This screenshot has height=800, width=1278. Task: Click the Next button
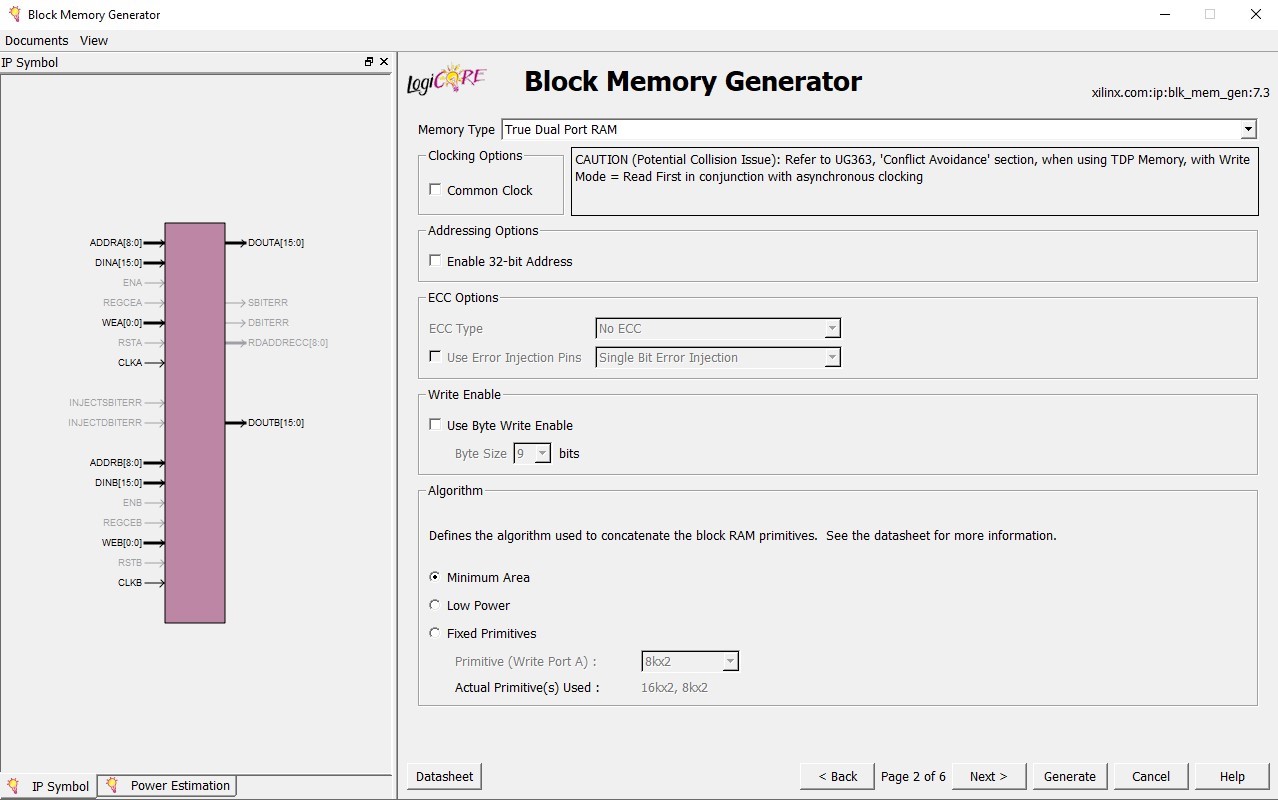988,776
